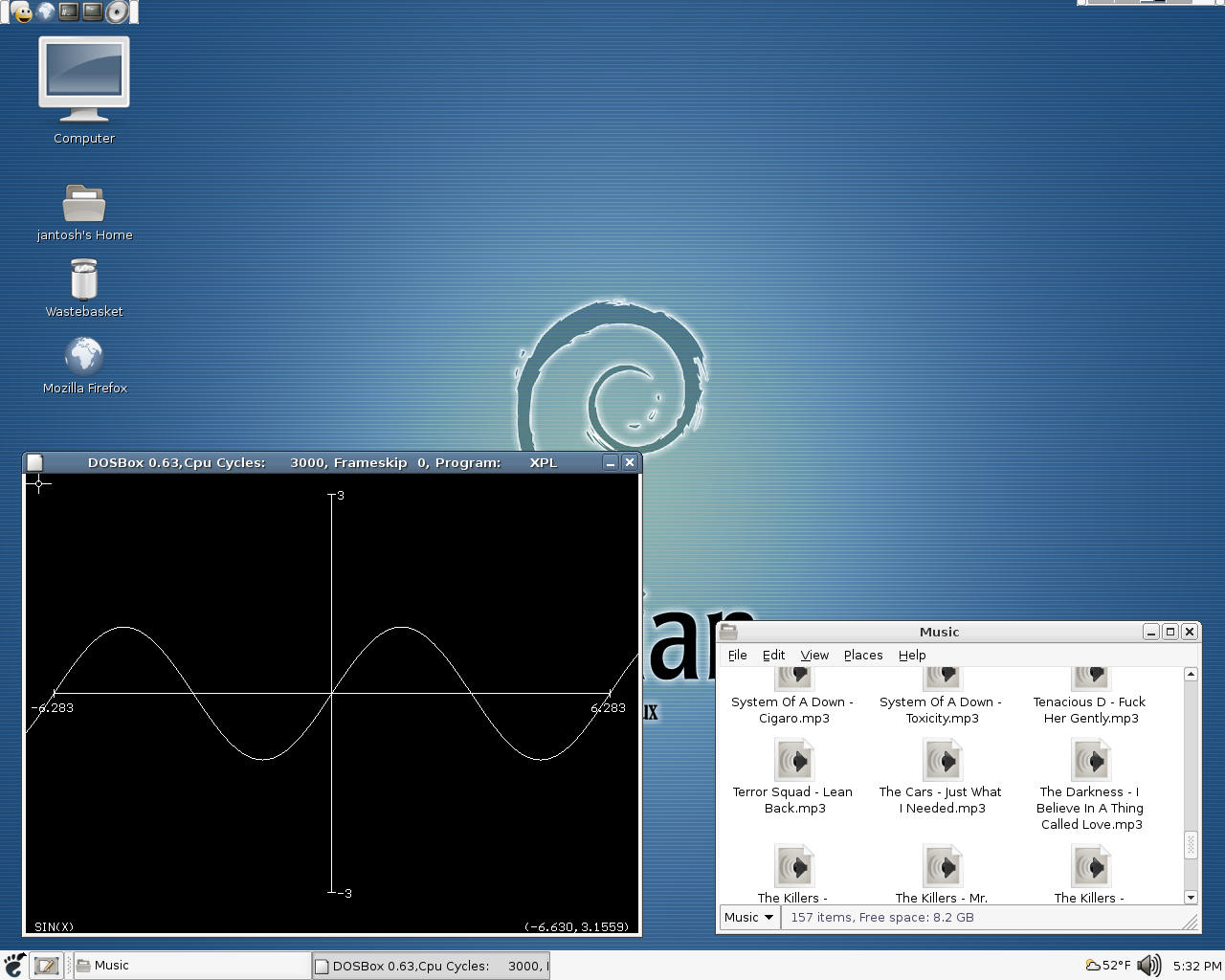Click the coordinates readout (-6.630, 3.1559)

tap(577, 926)
